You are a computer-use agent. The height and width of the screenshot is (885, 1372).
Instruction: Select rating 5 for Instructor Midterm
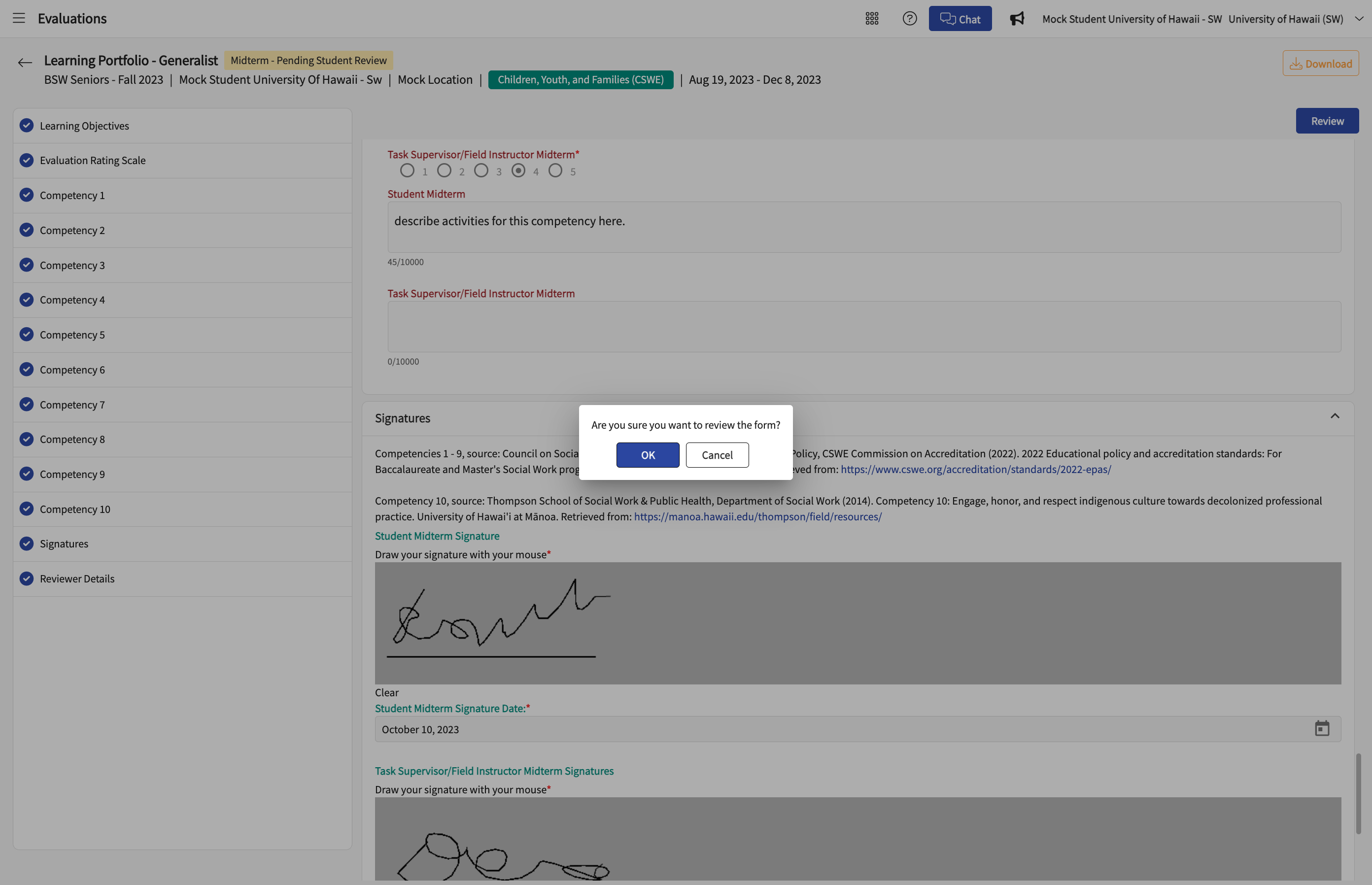coord(555,170)
